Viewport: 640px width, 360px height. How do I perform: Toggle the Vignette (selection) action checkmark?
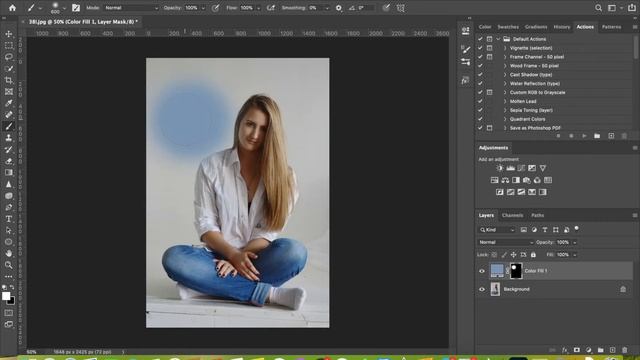tap(480, 48)
